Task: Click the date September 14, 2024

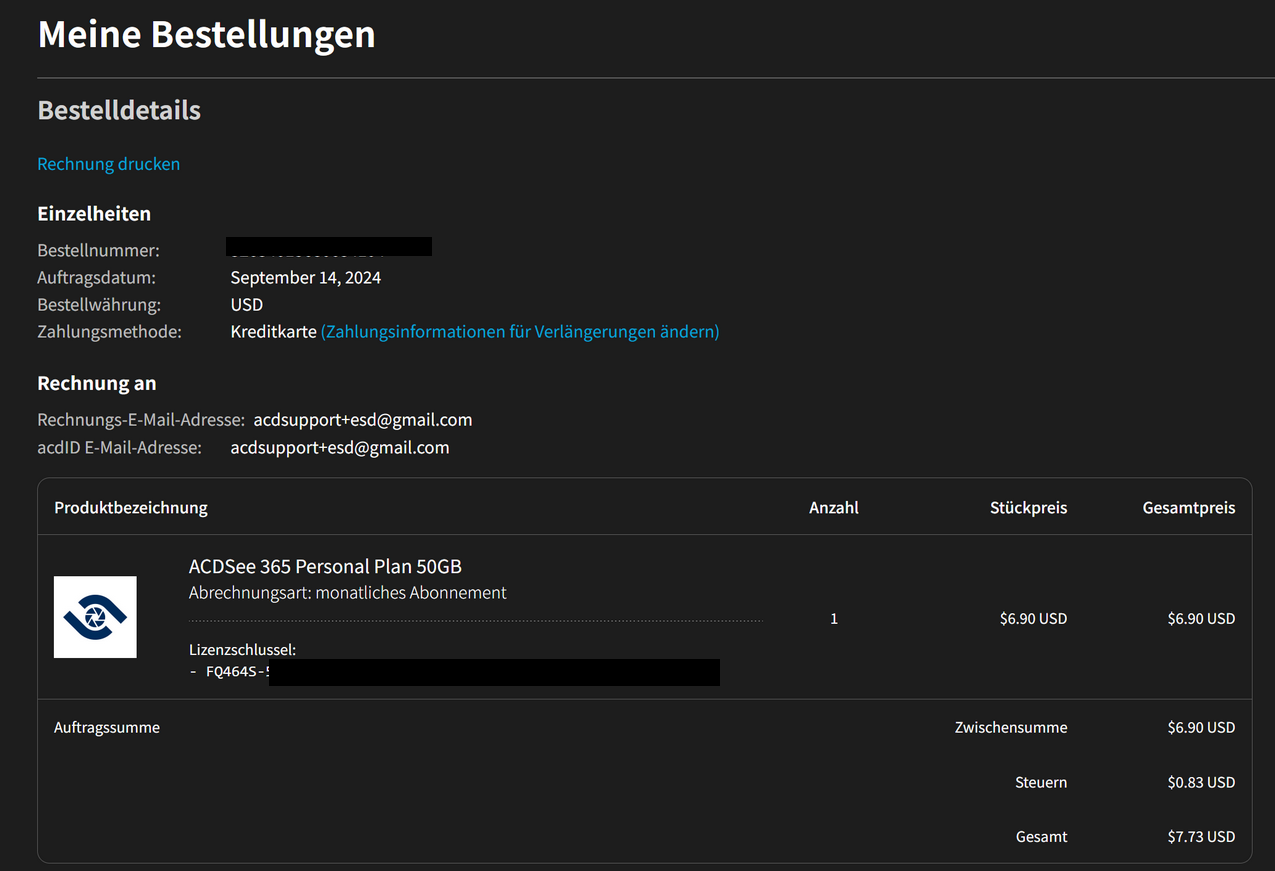Action: coord(306,277)
